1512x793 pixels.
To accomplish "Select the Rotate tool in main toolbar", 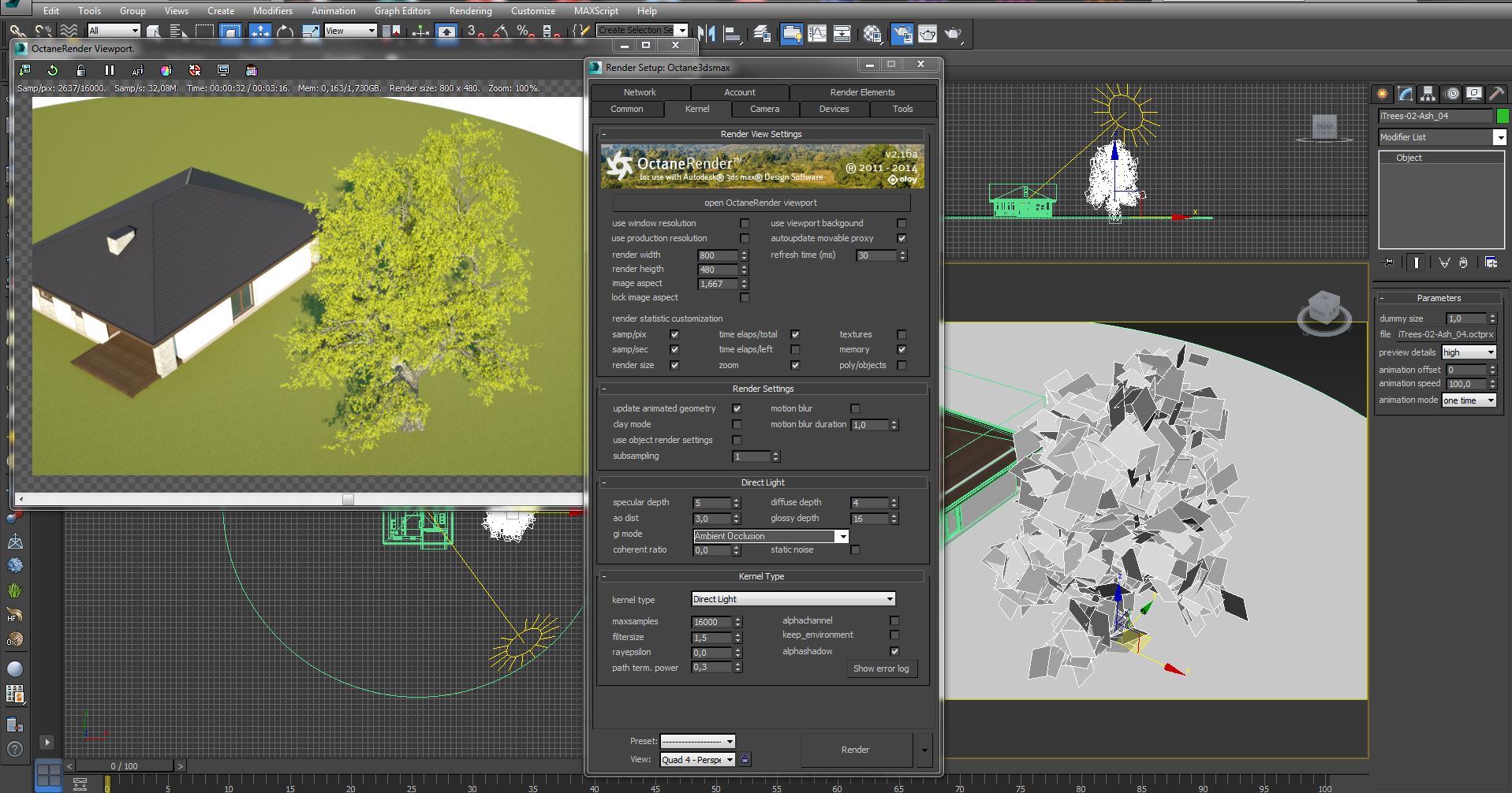I will pos(285,32).
